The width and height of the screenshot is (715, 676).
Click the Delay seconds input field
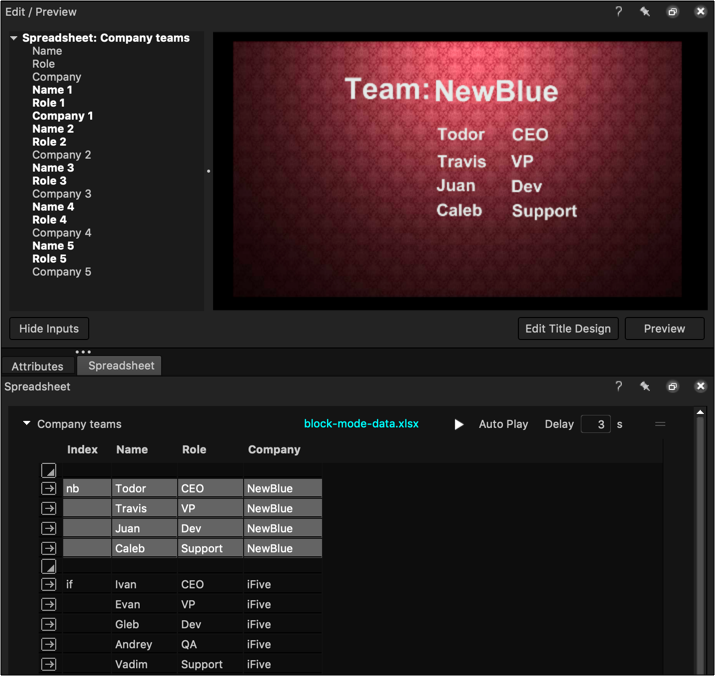pyautogui.click(x=596, y=424)
